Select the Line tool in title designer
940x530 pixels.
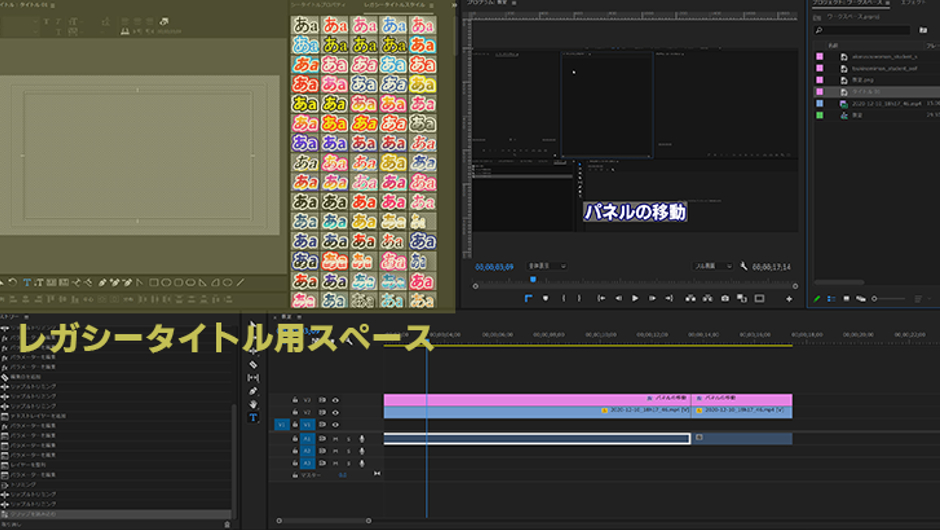coord(240,282)
